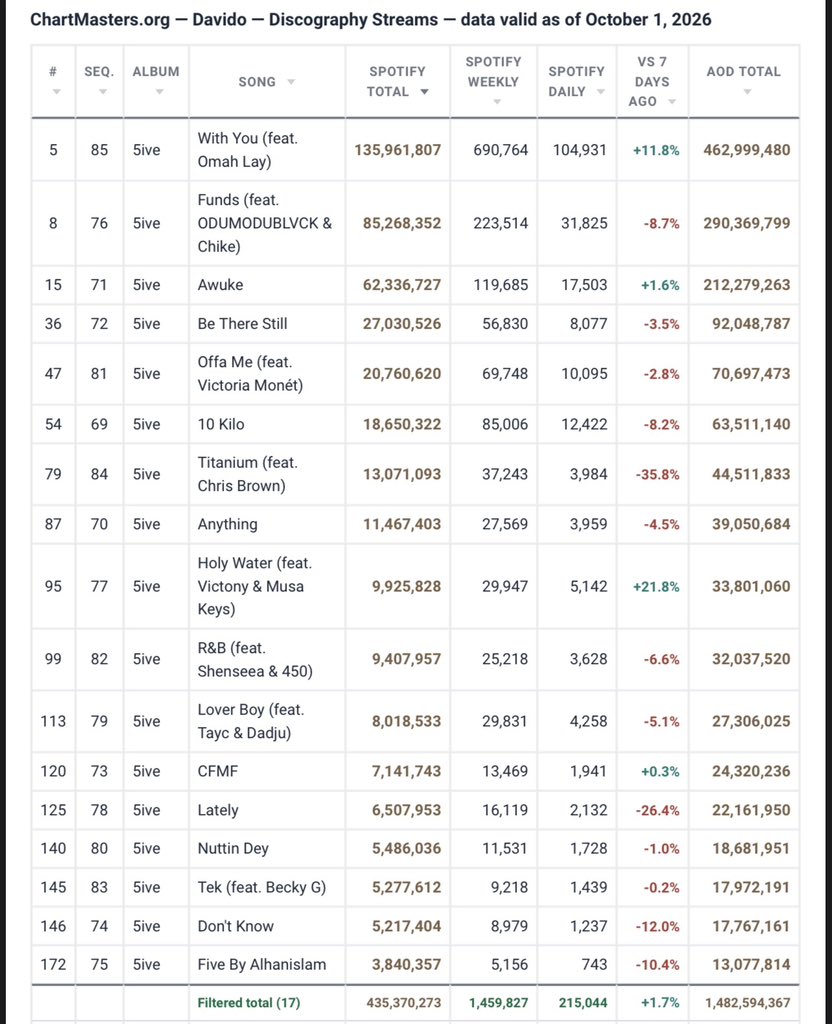Screen dimensions: 832x1024
Task: Click AOD total 290,369,799
Action: click(746, 223)
